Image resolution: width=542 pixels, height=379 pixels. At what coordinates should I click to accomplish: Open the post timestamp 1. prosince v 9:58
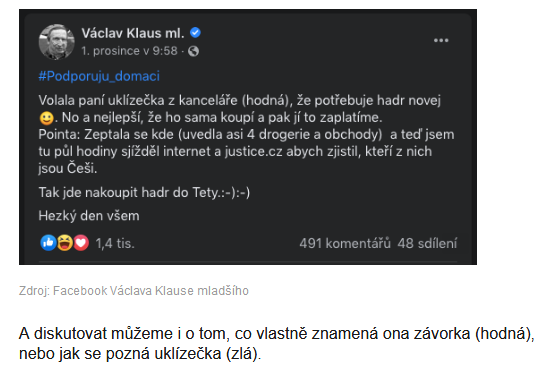129,51
